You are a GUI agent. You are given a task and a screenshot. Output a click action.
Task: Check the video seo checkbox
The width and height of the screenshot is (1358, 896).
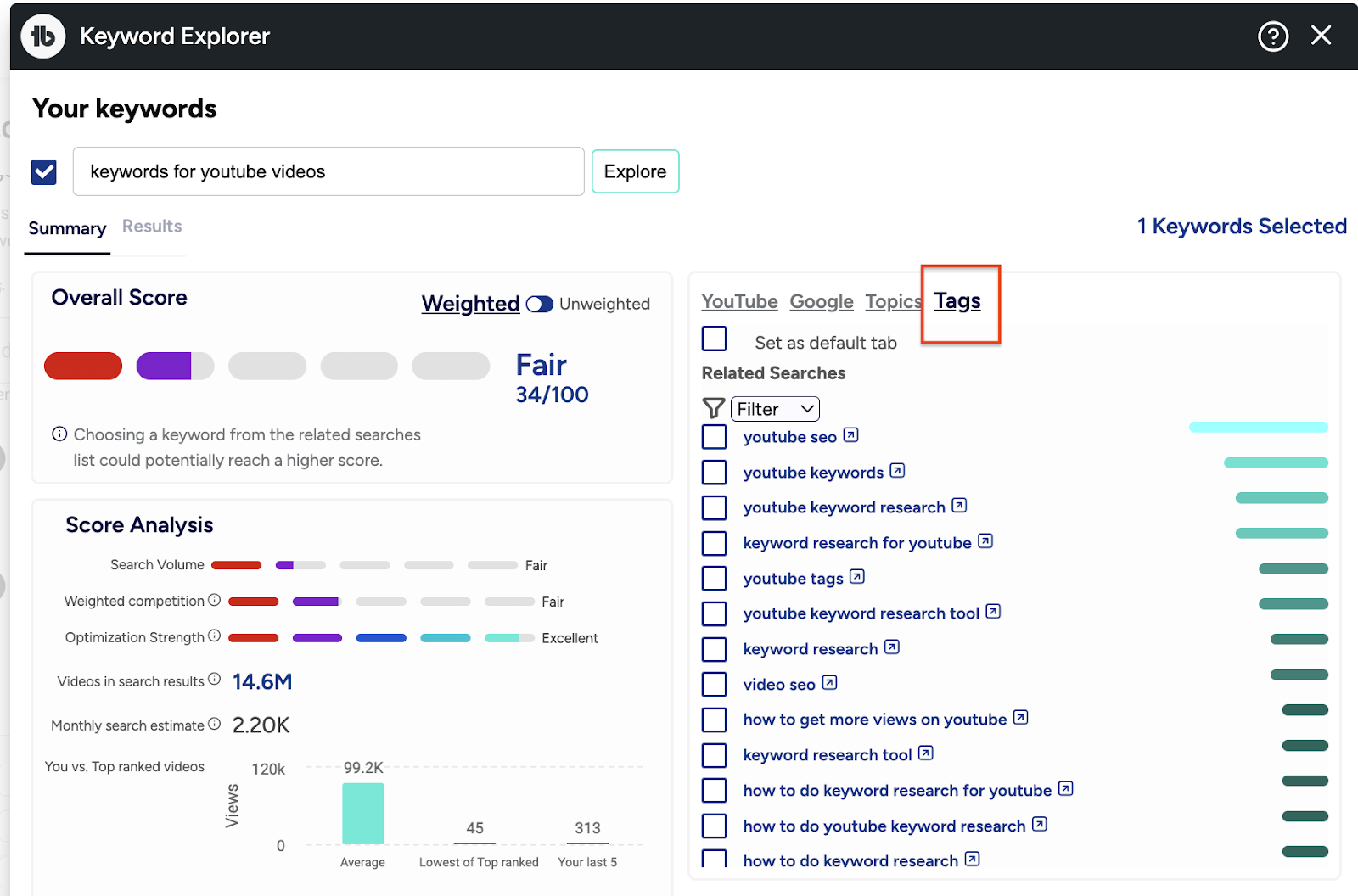[x=715, y=685]
